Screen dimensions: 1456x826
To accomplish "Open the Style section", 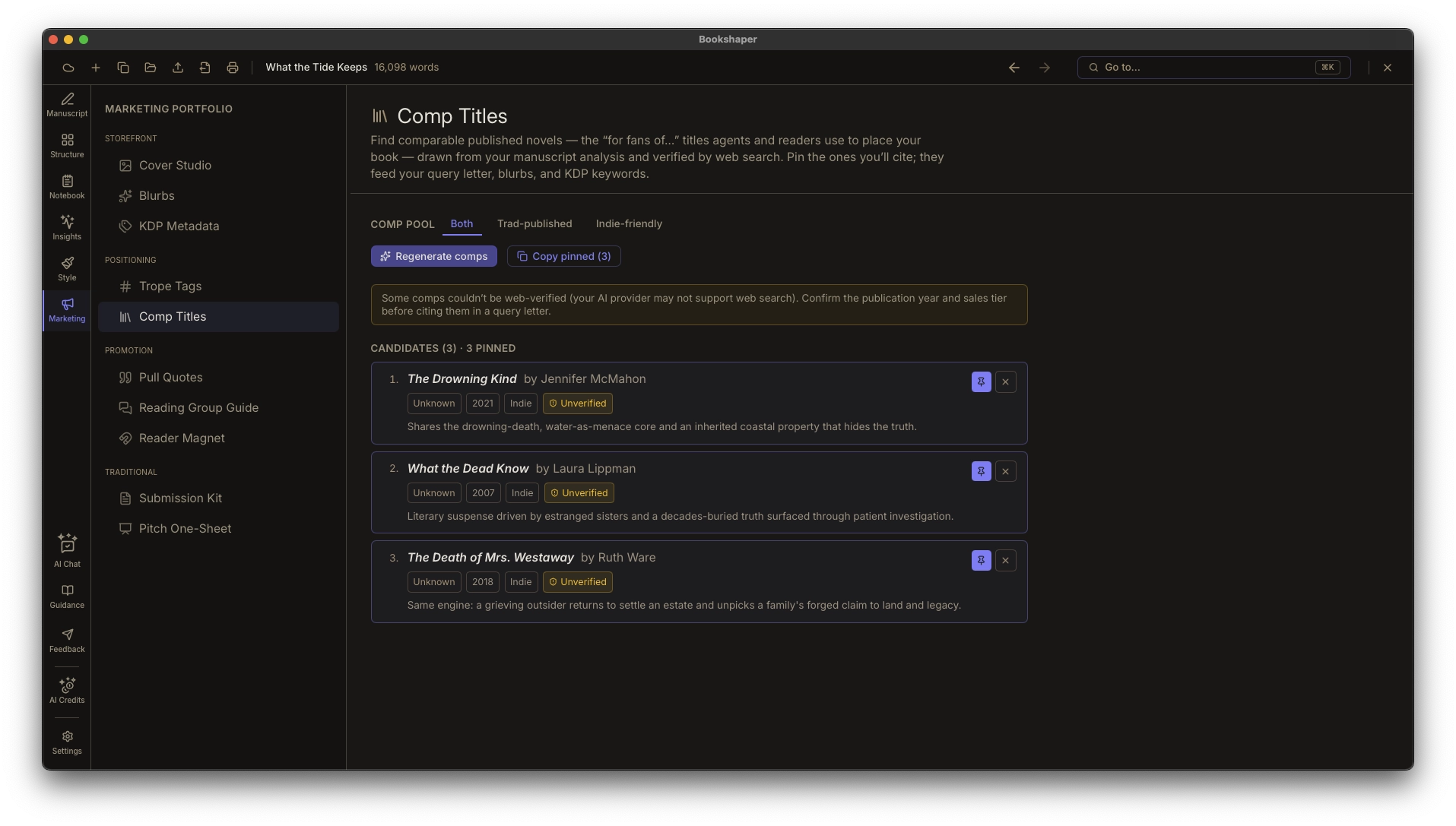I will click(67, 269).
